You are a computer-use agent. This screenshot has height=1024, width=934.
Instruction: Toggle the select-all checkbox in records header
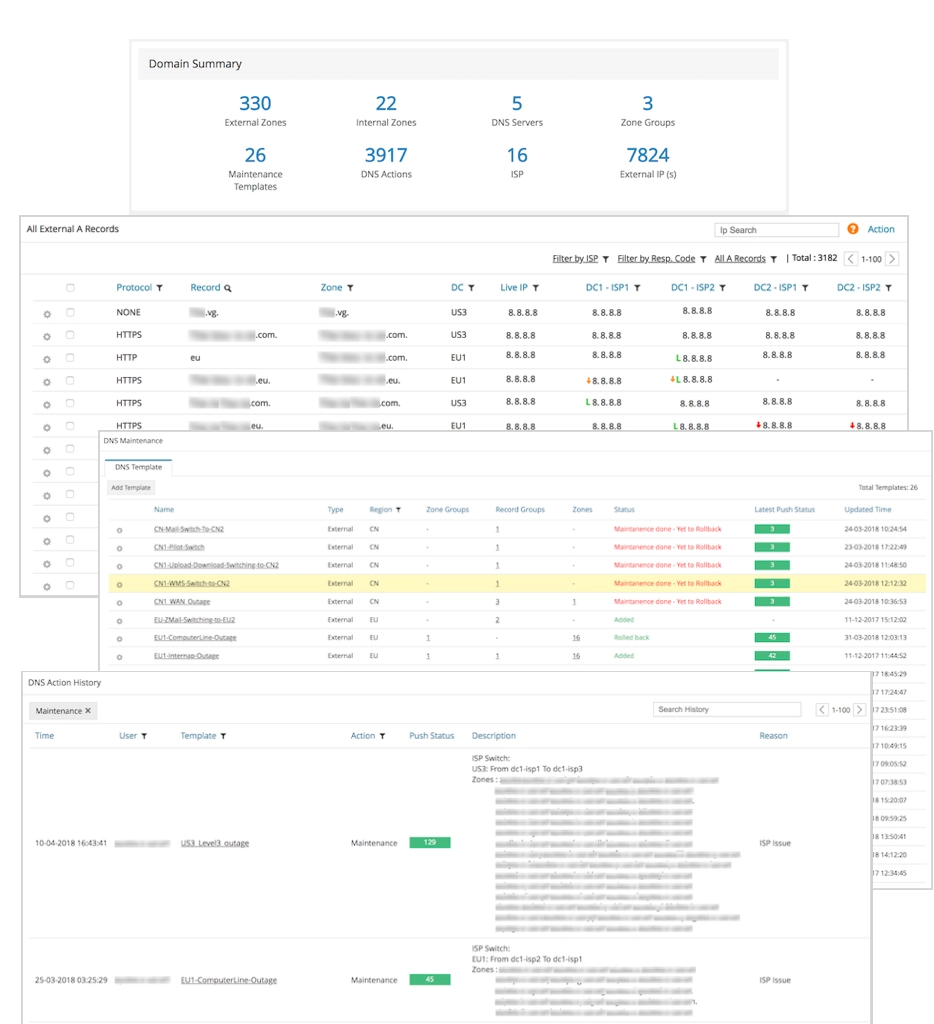click(70, 288)
